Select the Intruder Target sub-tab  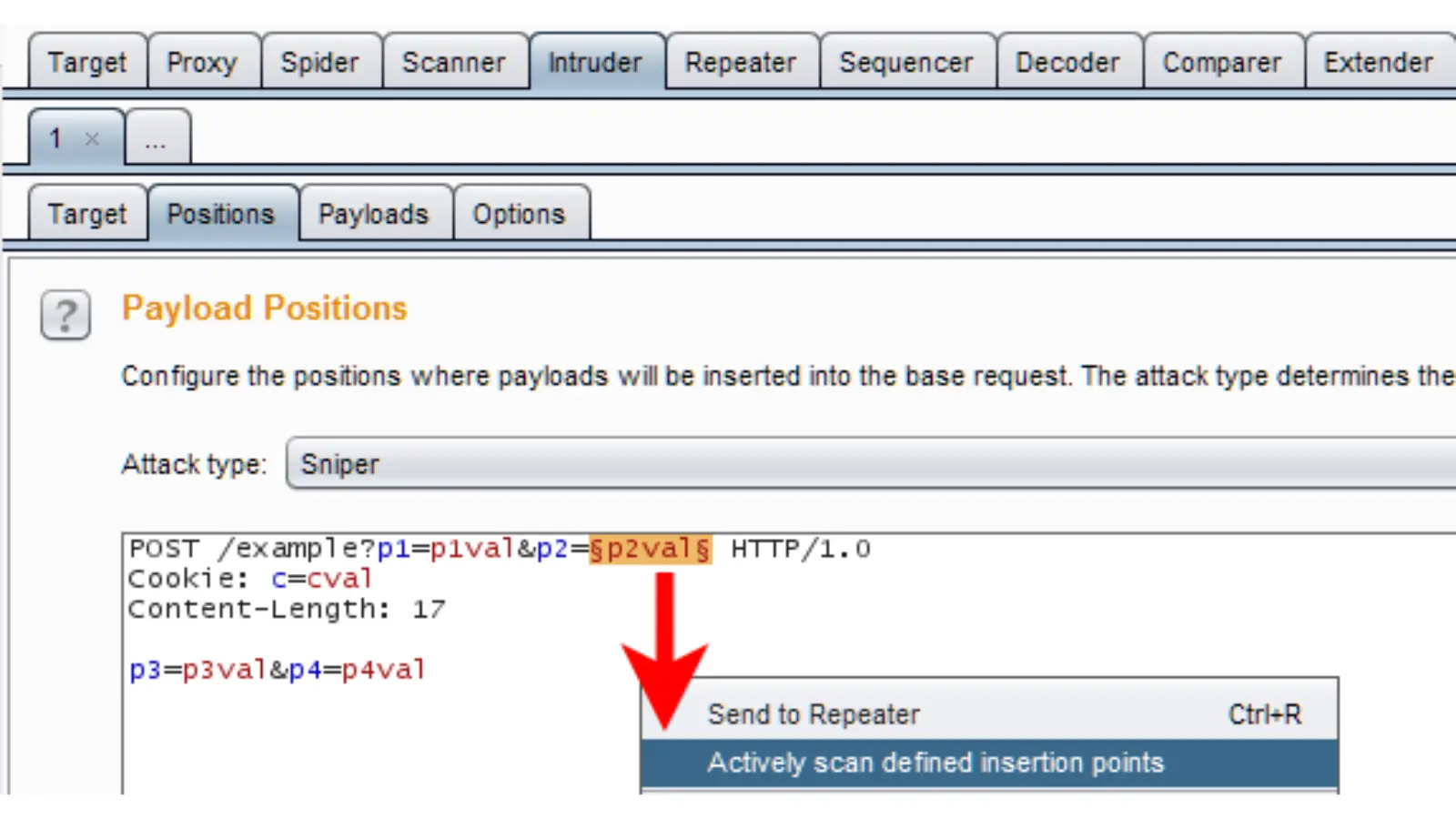pyautogui.click(x=87, y=215)
